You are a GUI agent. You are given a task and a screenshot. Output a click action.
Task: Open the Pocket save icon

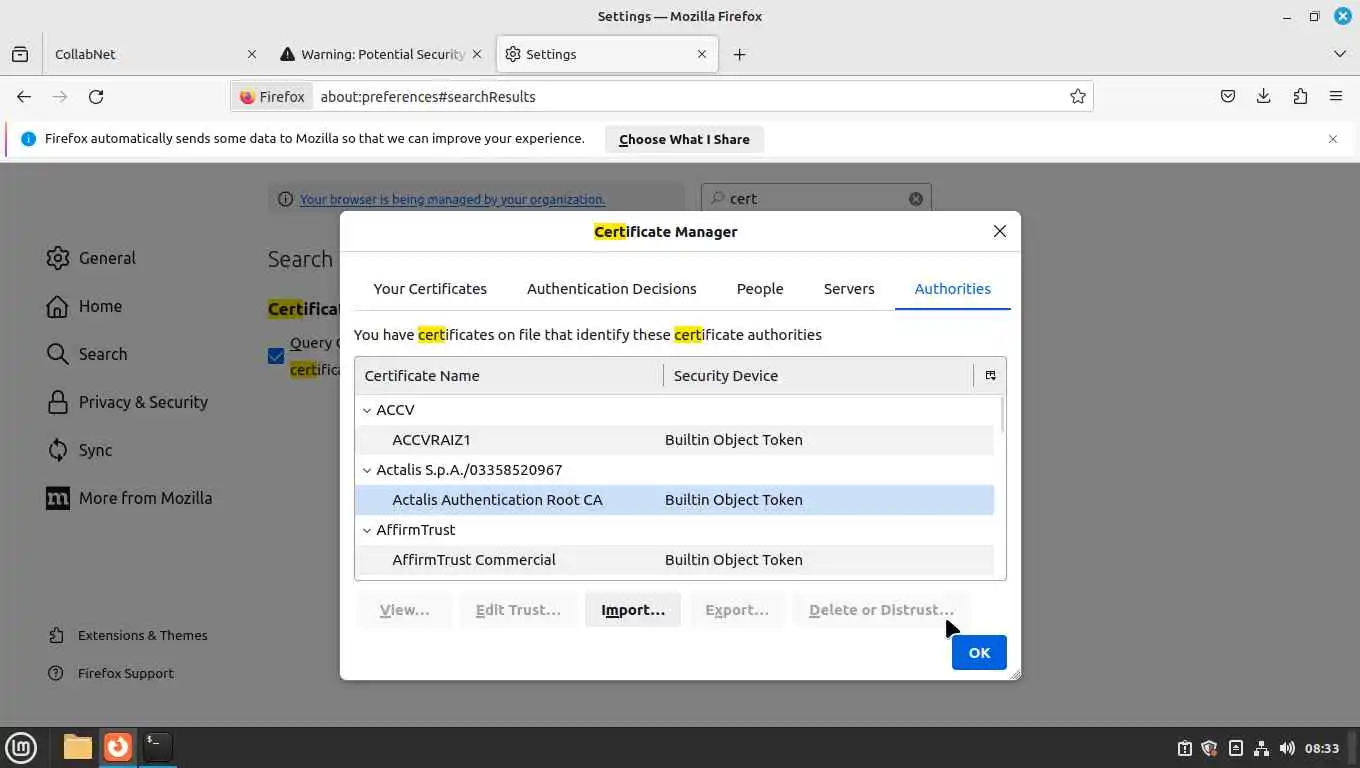1228,97
